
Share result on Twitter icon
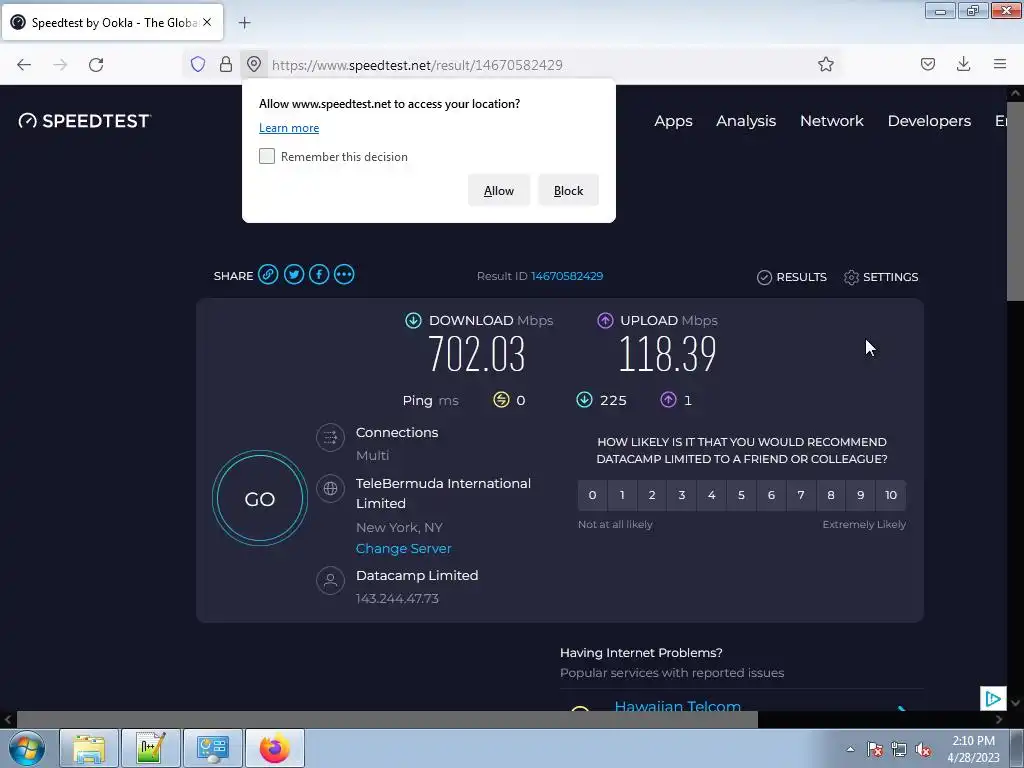pos(294,274)
